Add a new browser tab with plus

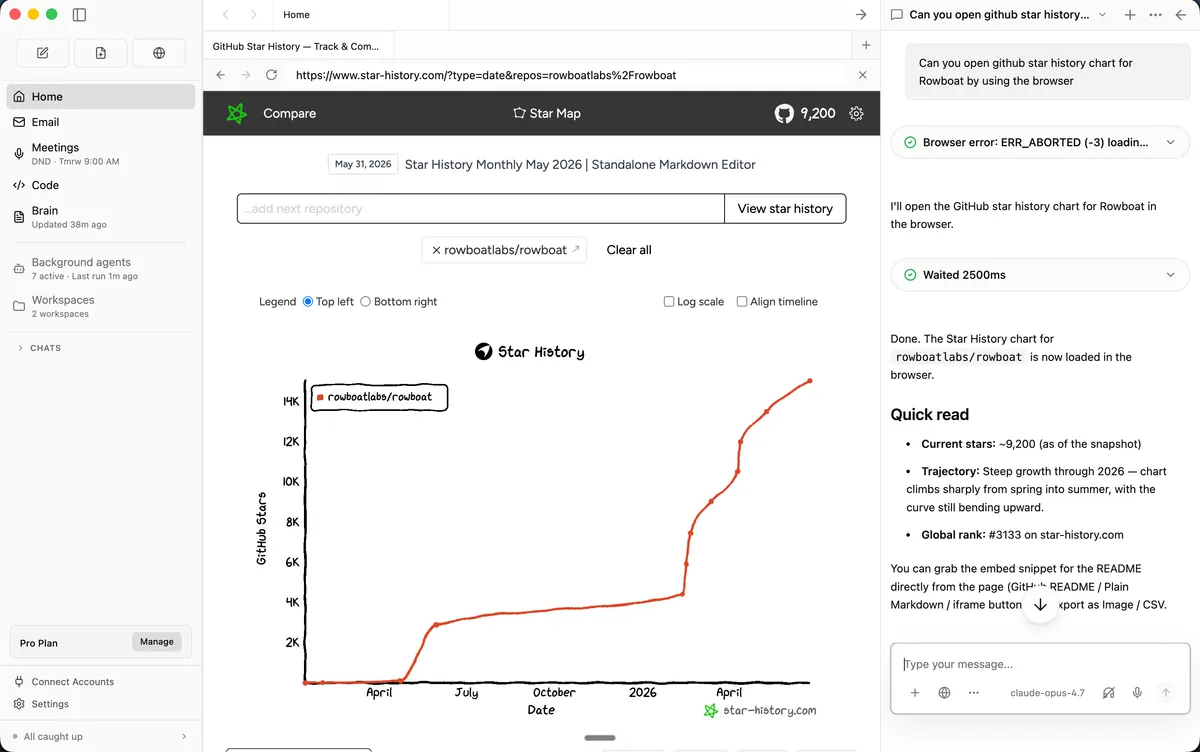coord(866,45)
